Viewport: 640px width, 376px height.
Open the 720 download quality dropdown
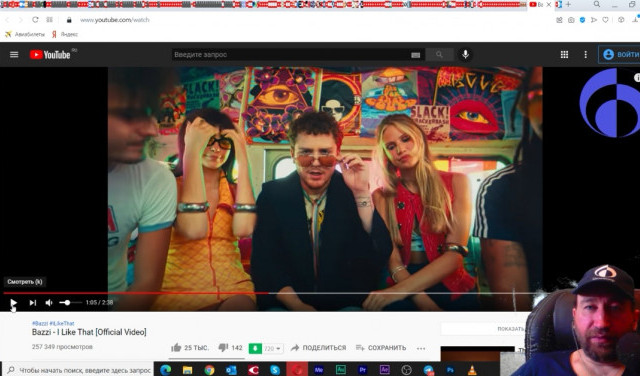tap(272, 348)
